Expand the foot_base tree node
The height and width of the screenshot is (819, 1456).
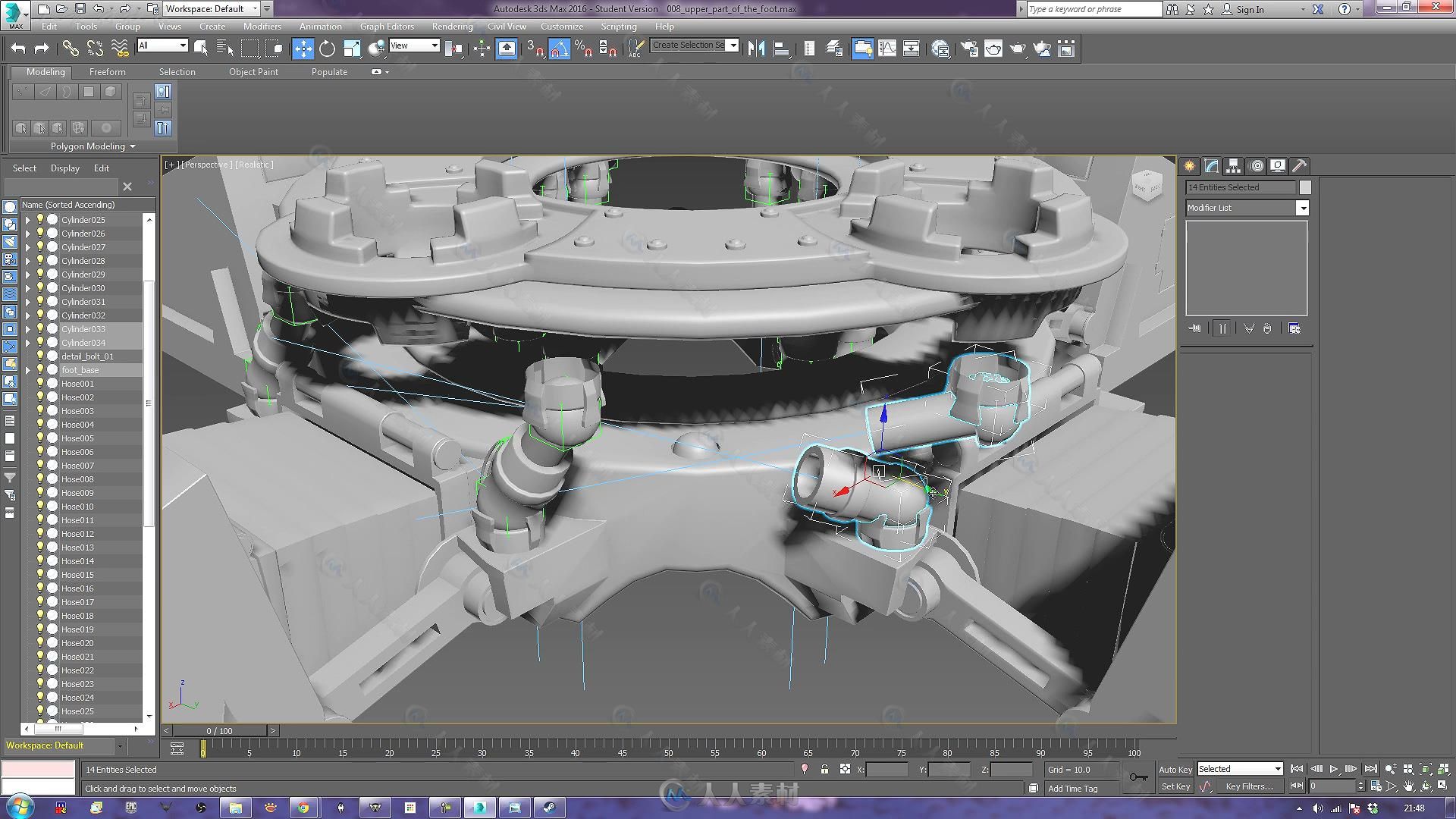point(28,370)
